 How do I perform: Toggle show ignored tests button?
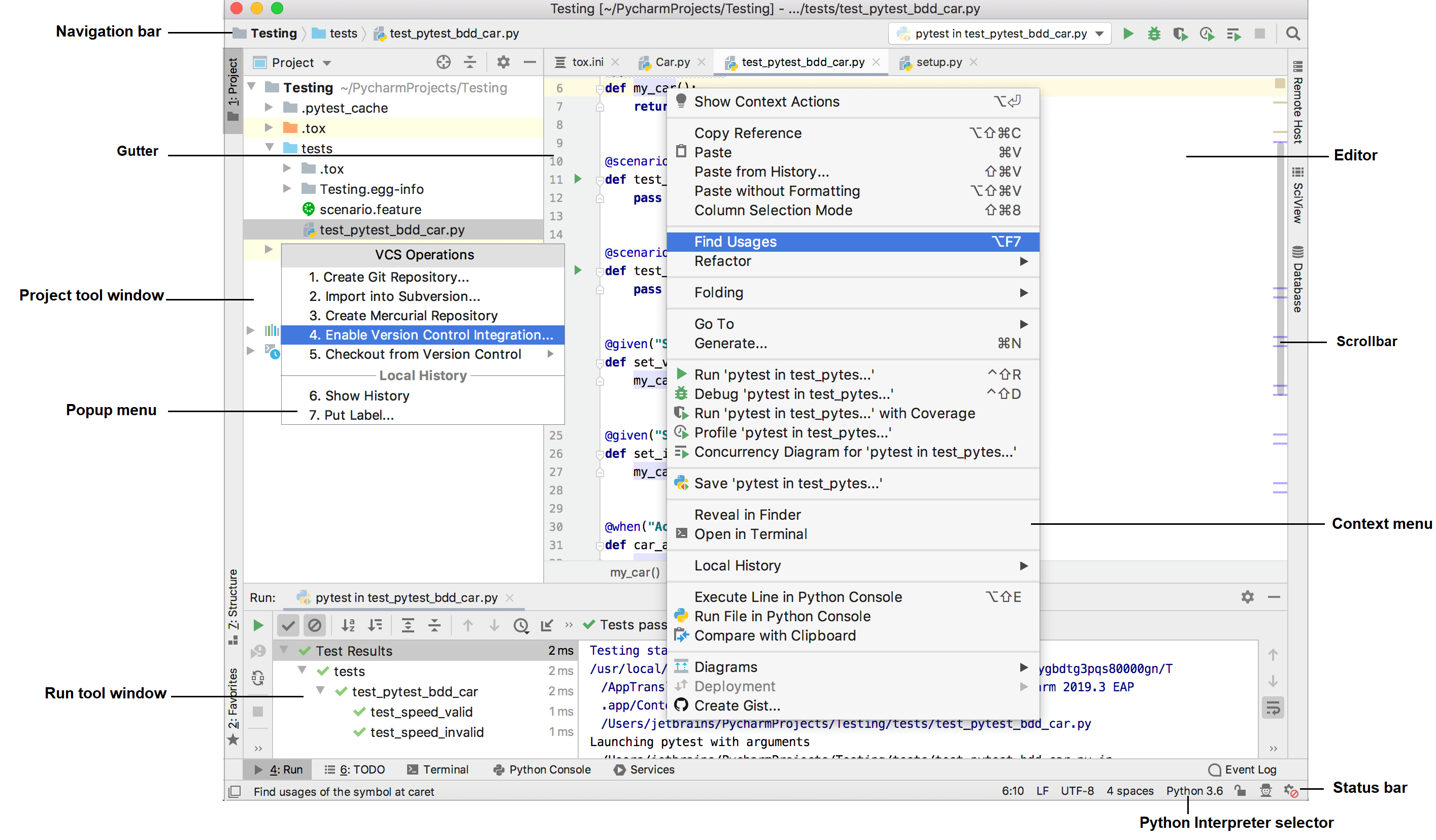point(315,625)
